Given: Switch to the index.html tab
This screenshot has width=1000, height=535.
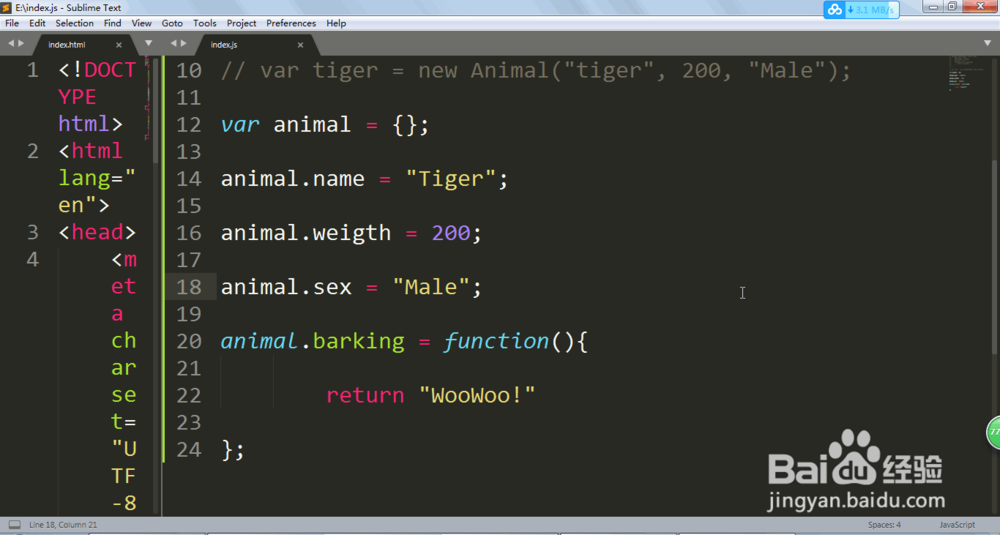Looking at the screenshot, I should 66,45.
